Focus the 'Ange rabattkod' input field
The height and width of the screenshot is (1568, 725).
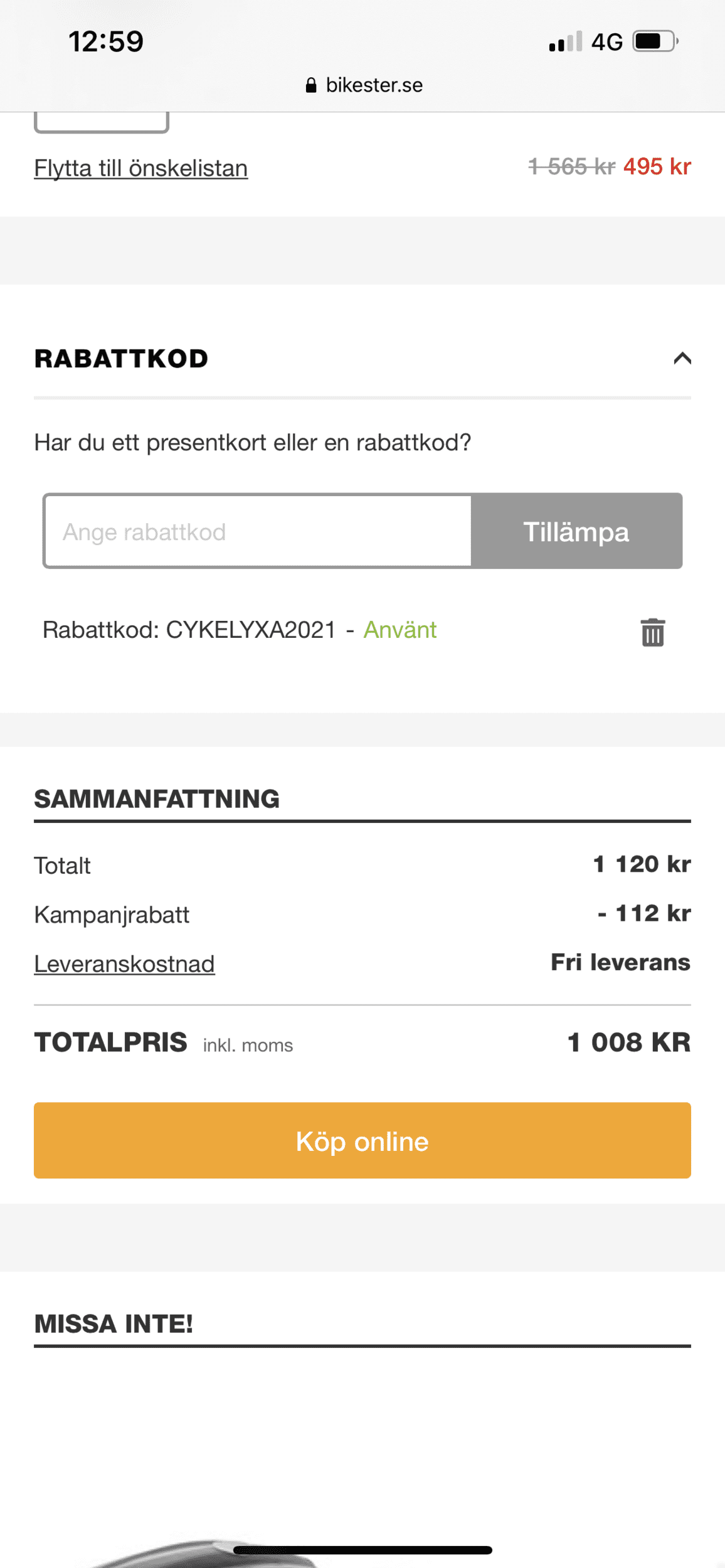point(257,531)
